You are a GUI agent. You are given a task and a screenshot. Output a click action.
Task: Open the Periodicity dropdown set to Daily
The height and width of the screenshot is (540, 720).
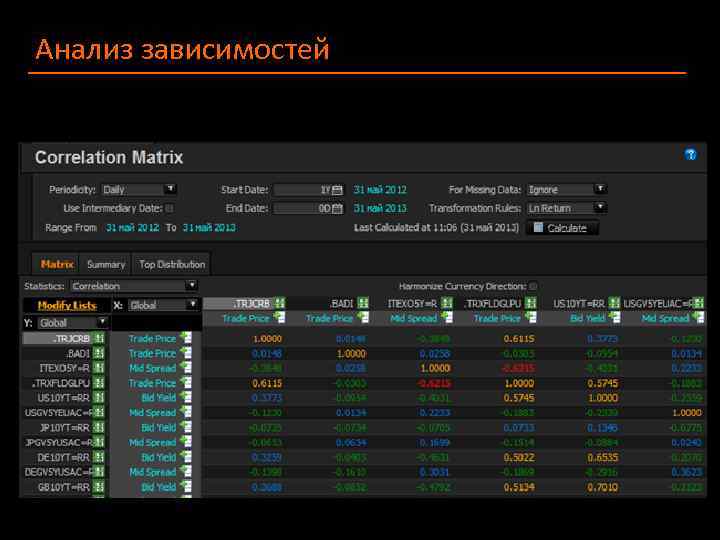139,190
